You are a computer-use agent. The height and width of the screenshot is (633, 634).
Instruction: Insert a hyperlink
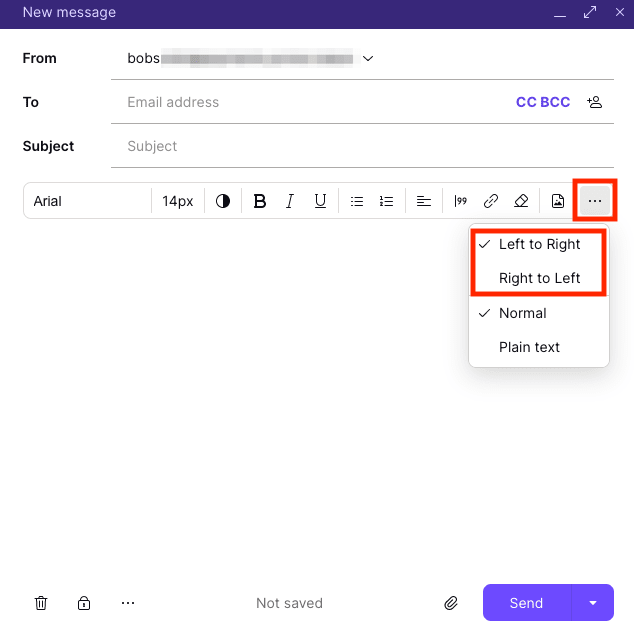[x=491, y=201]
